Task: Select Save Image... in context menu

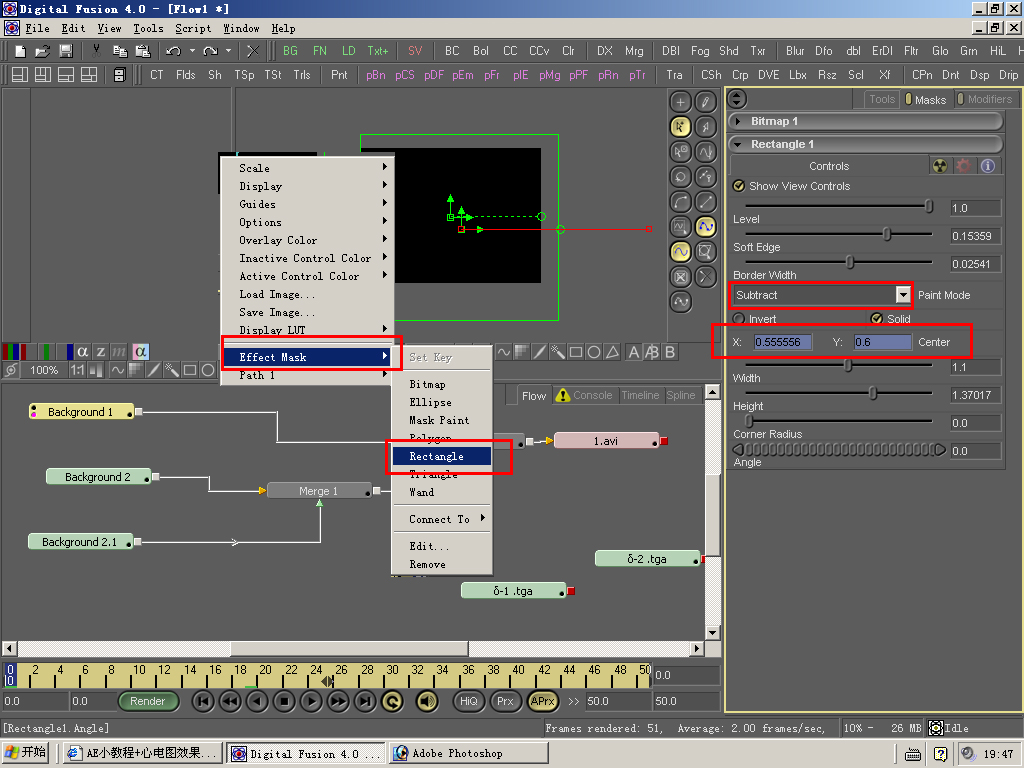Action: [308, 312]
